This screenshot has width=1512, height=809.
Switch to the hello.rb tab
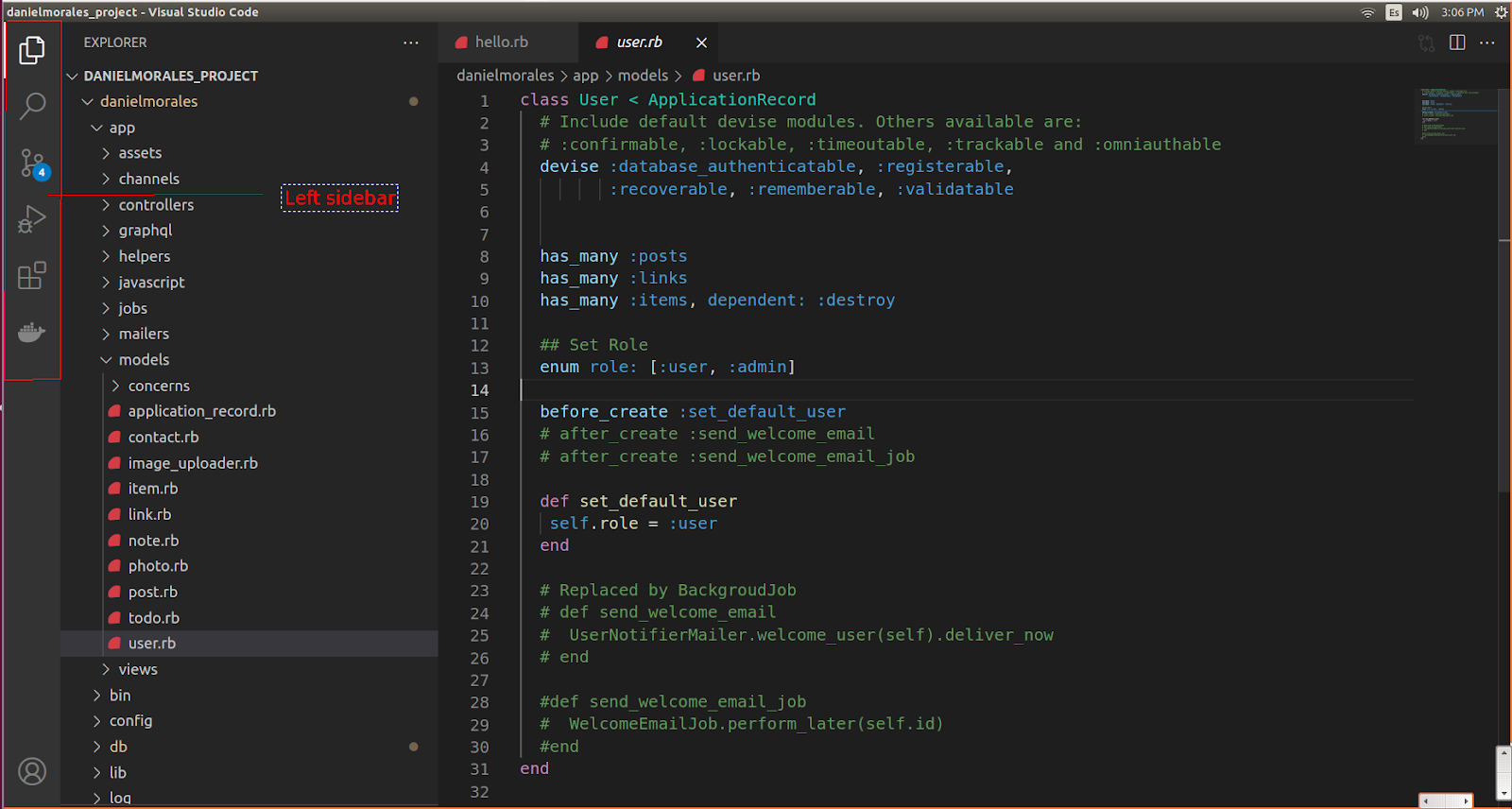point(501,43)
